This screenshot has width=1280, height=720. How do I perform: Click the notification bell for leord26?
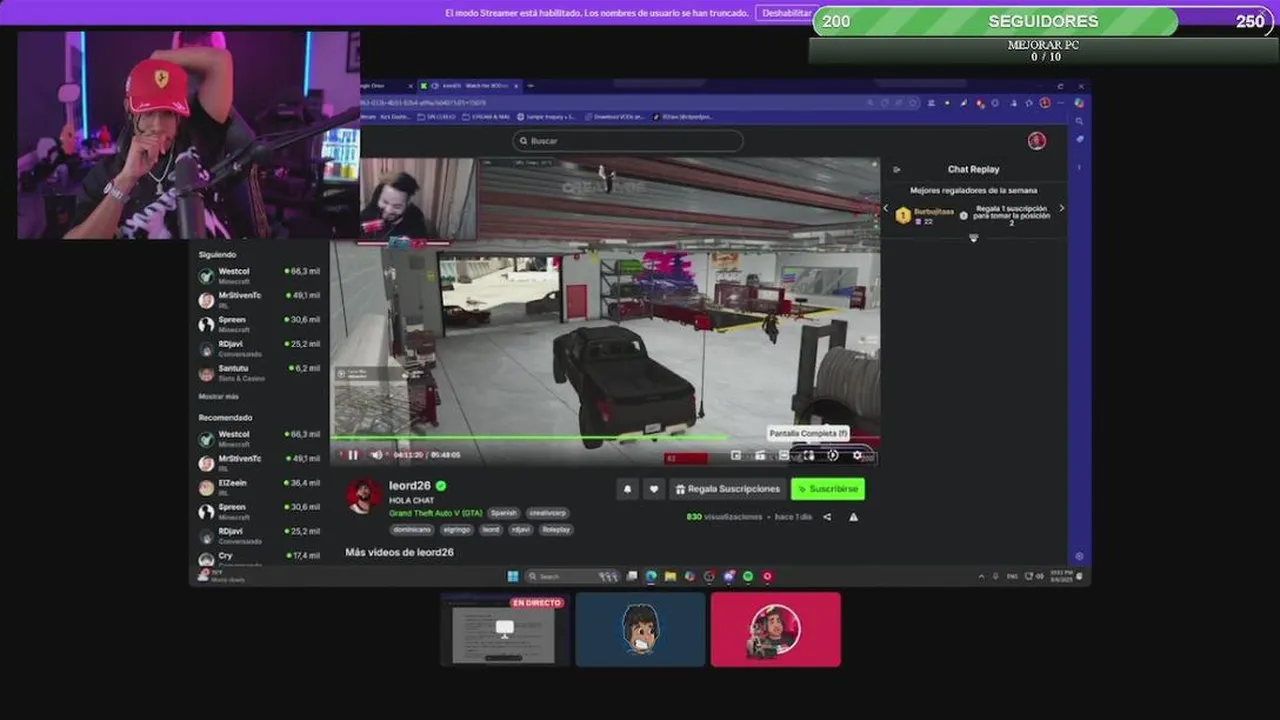click(x=628, y=489)
